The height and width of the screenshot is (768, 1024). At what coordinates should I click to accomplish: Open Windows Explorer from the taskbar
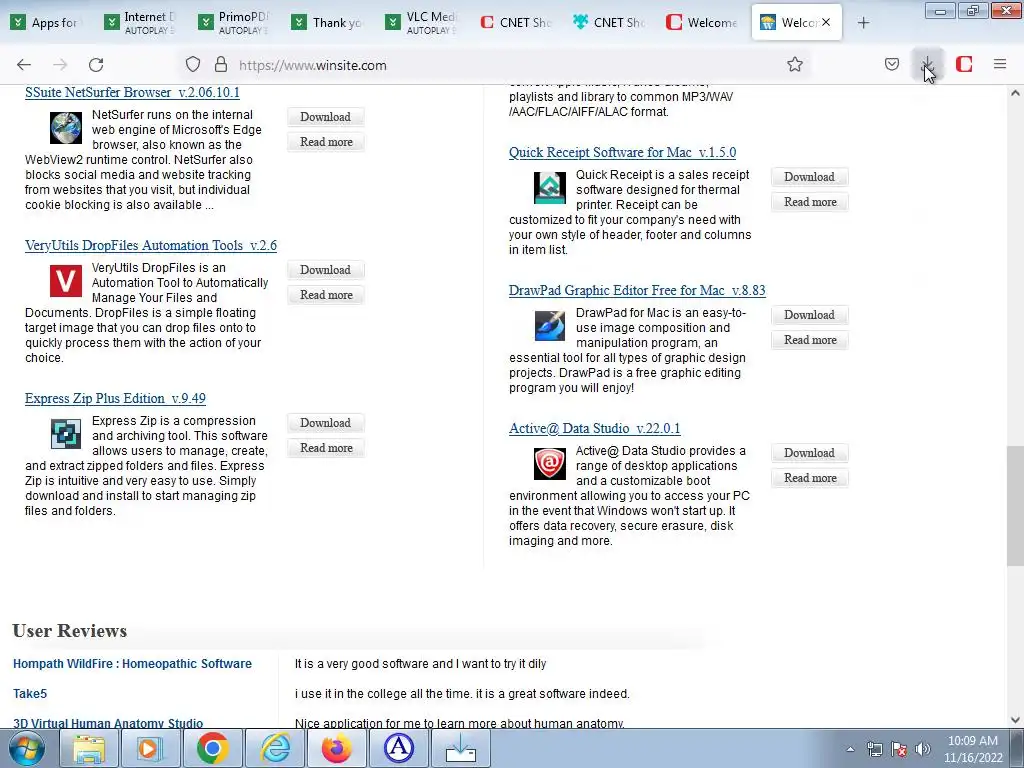coord(89,748)
